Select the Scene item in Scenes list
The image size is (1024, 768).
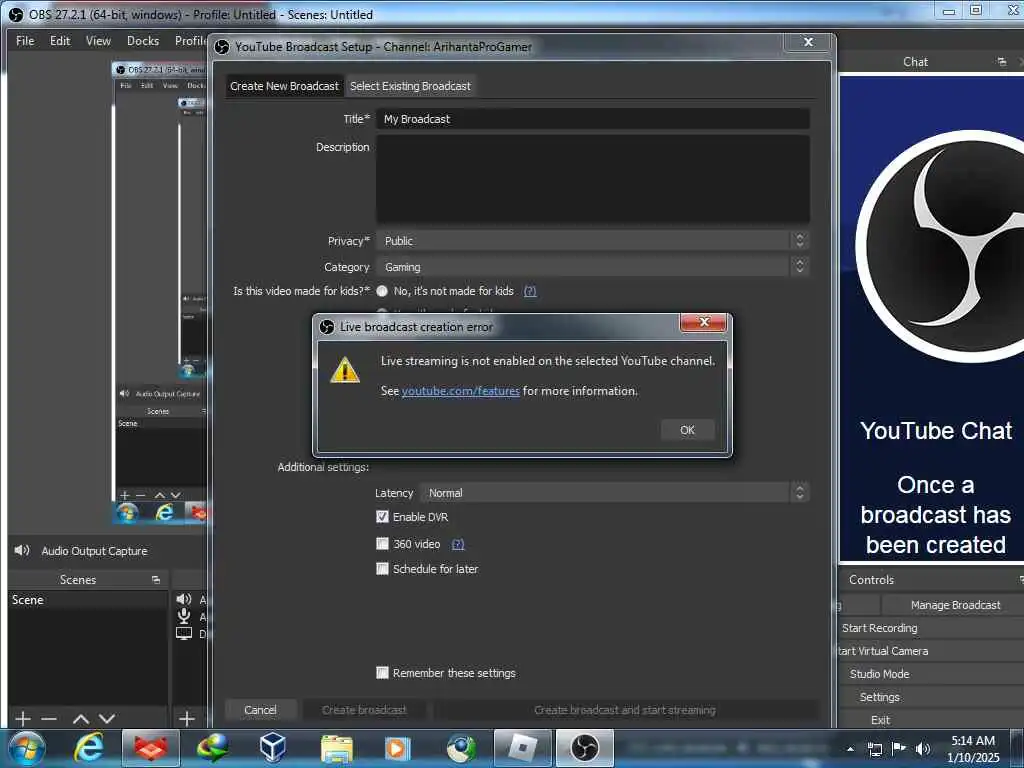pyautogui.click(x=87, y=600)
